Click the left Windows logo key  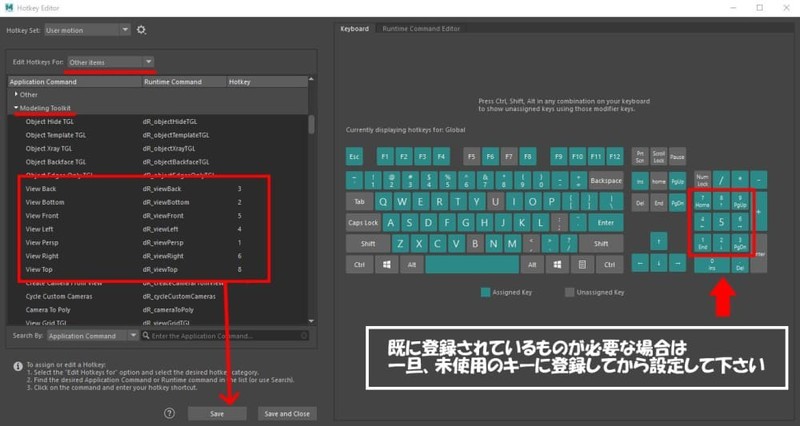click(x=387, y=265)
